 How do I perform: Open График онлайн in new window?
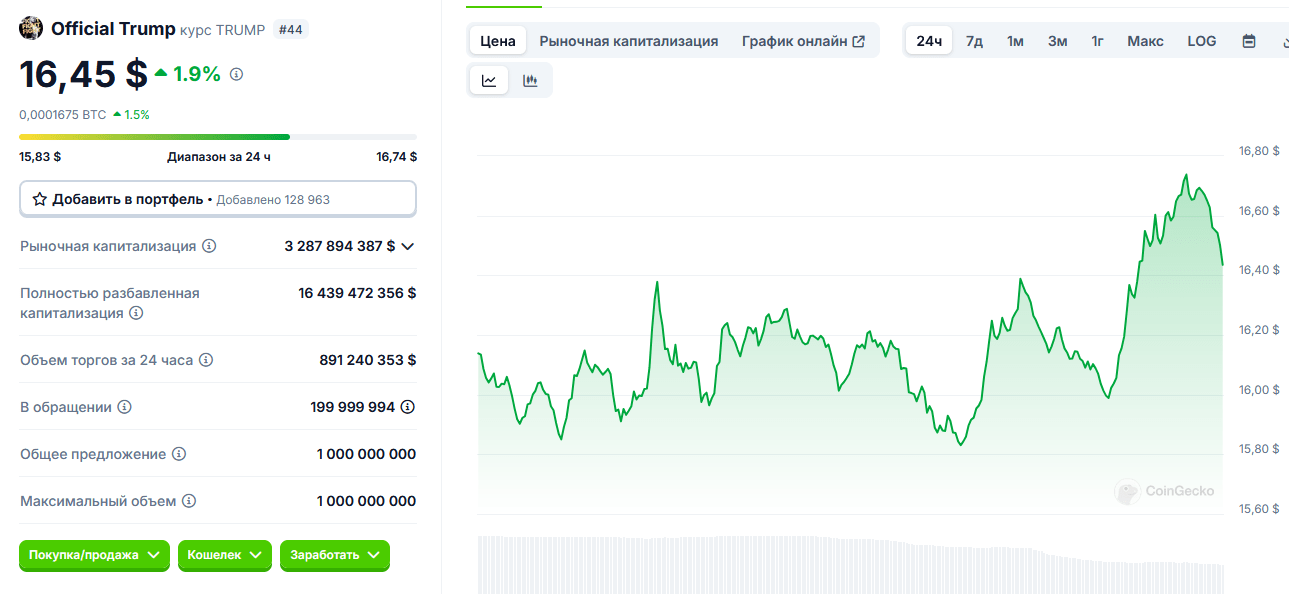tap(803, 41)
